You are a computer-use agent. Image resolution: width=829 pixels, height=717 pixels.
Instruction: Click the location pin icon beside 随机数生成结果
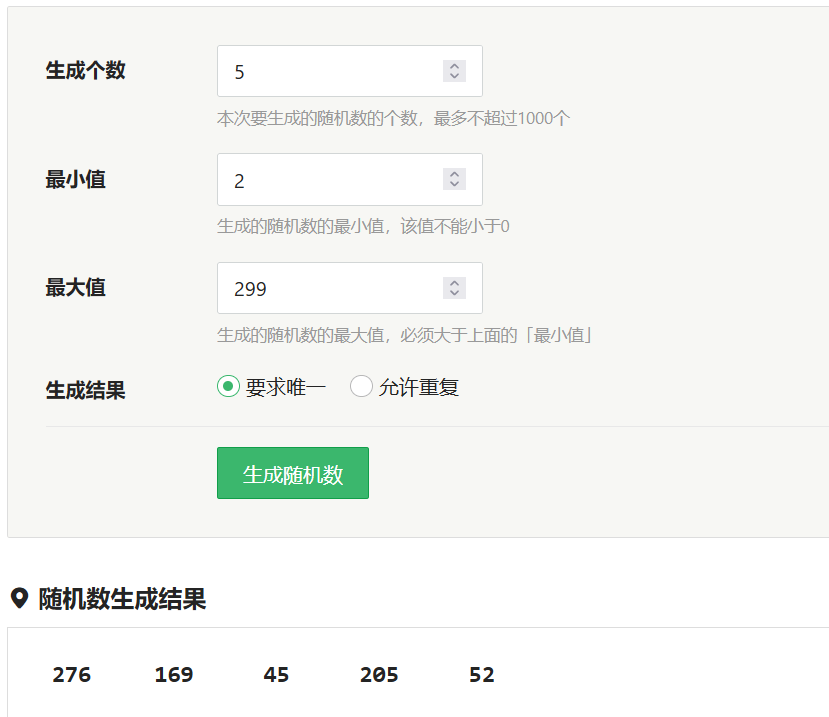pos(20,599)
